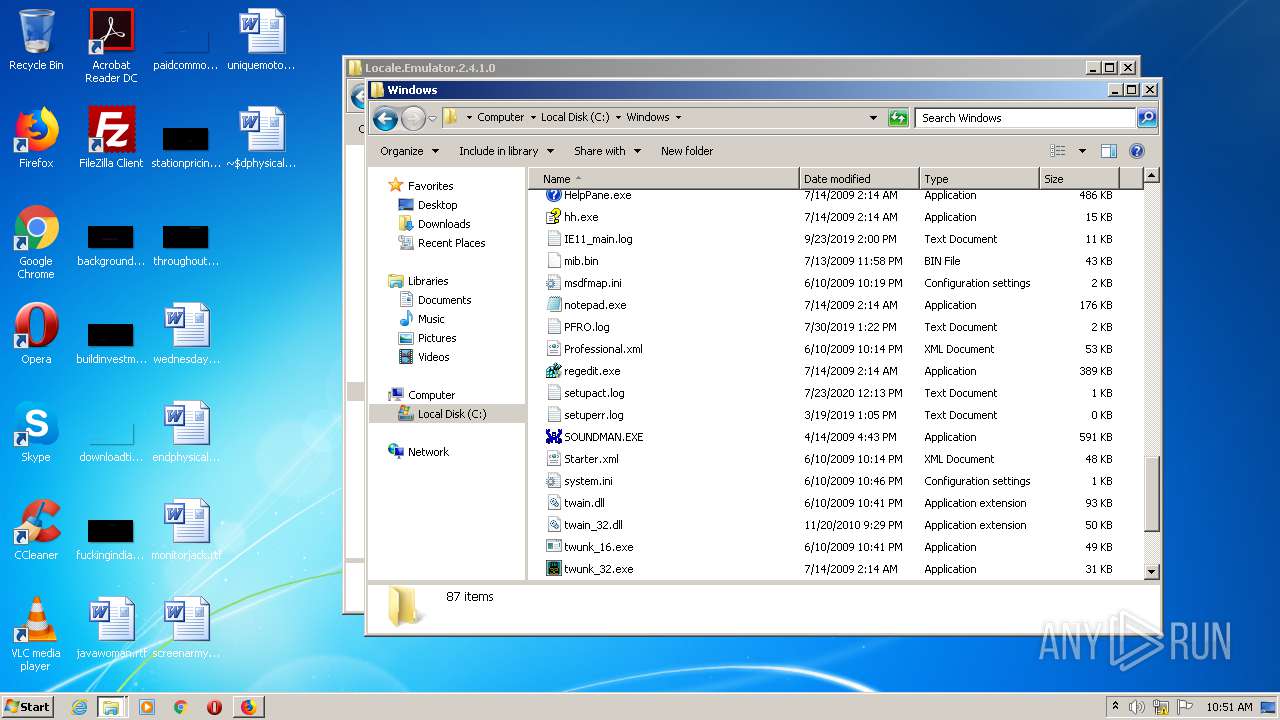
Task: Click the search magnifier icon
Action: (x=1147, y=118)
